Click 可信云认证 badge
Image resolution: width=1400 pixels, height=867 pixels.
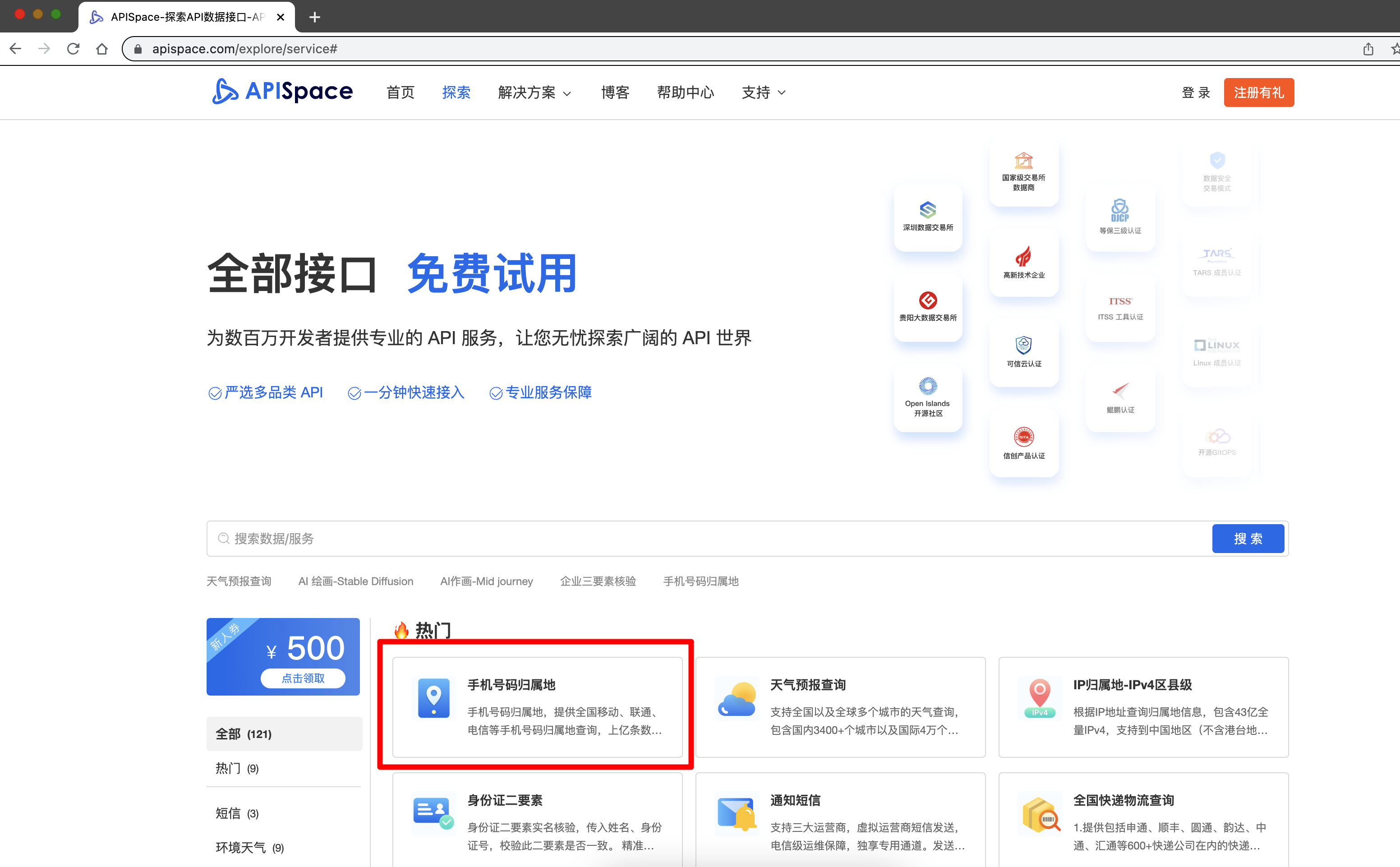coord(1023,353)
